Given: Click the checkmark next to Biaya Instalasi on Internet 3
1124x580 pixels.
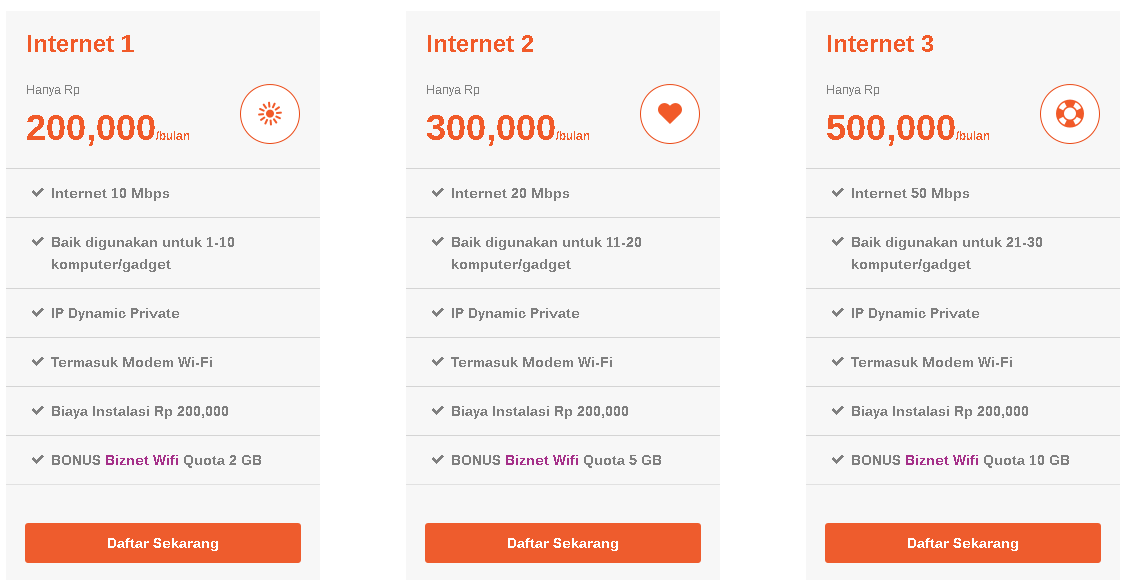Looking at the screenshot, I should [838, 411].
